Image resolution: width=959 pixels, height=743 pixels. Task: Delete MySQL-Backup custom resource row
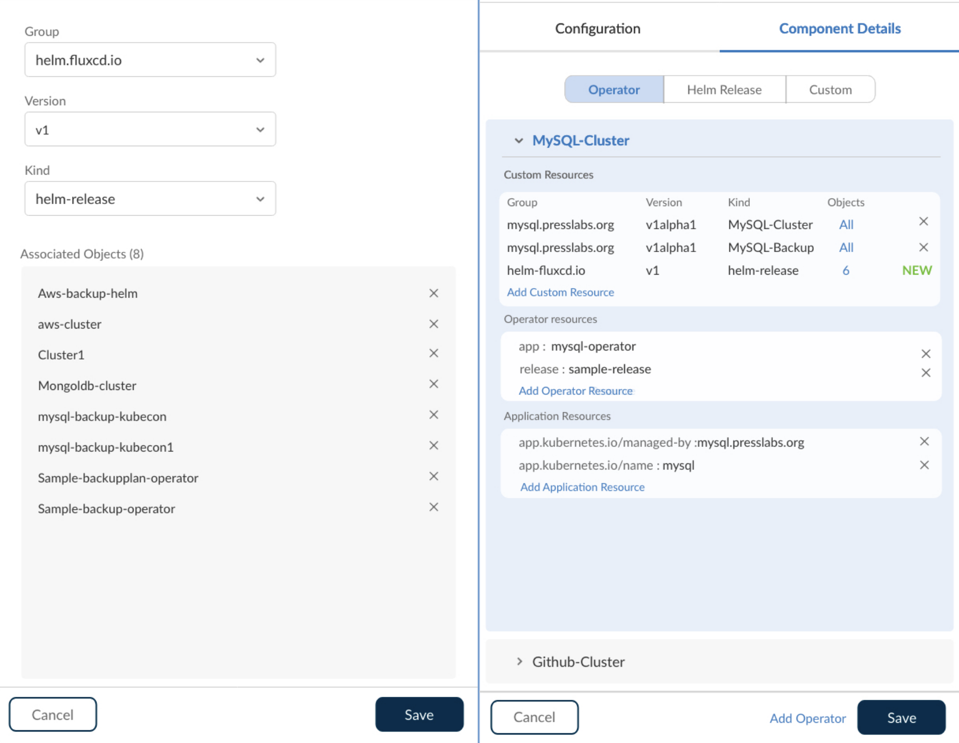pyautogui.click(x=923, y=247)
